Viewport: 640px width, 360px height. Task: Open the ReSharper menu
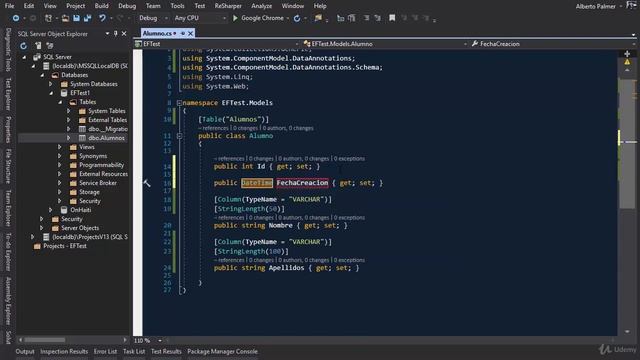pyautogui.click(x=228, y=6)
